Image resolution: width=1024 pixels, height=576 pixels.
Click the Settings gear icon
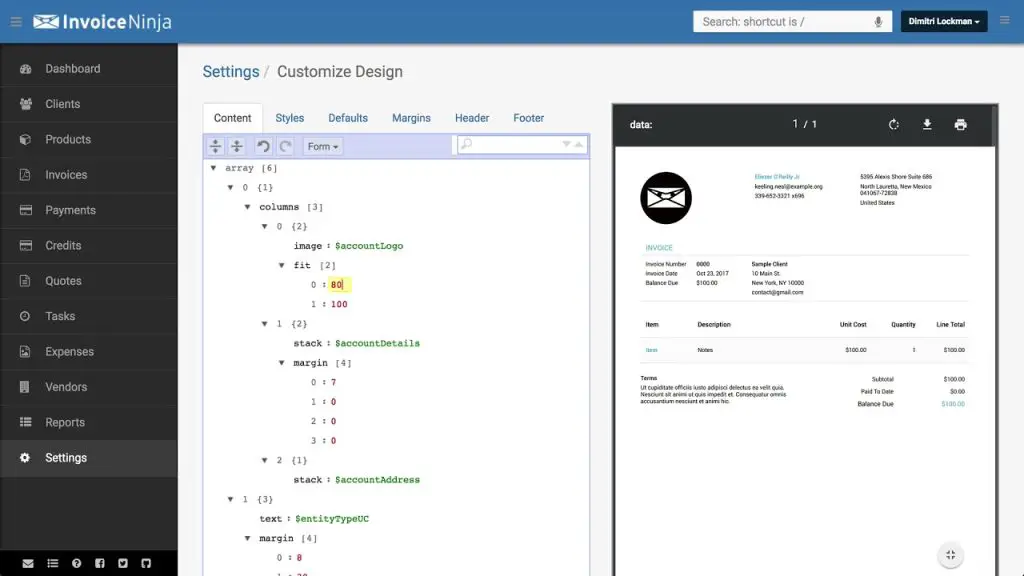click(x=25, y=457)
